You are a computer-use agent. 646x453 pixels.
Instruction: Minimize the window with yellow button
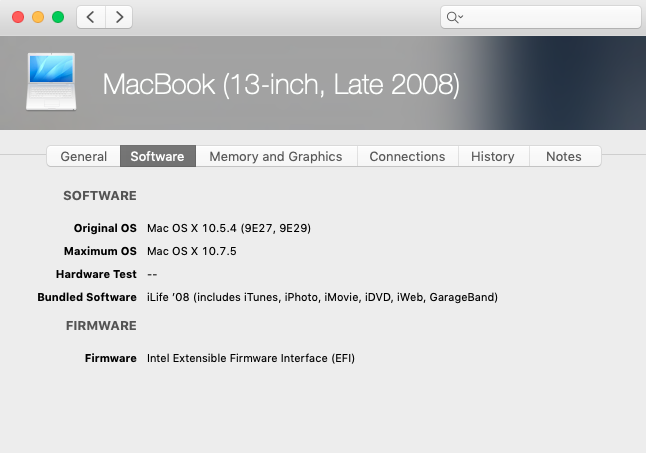click(38, 17)
